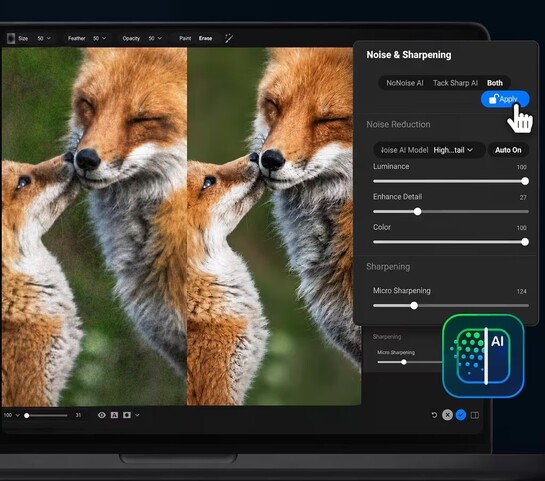Click the Enhance Detail slider handle
This screenshot has height=481, width=545.
[417, 211]
